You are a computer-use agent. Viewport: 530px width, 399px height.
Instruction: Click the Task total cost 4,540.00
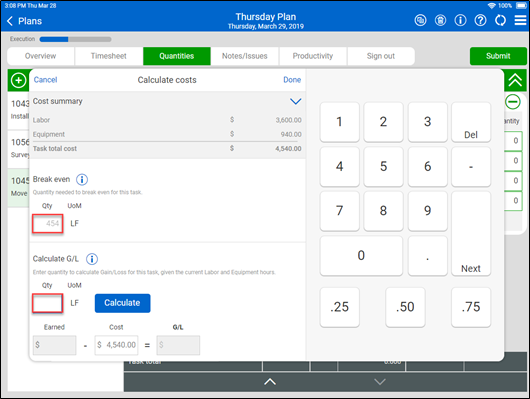(288, 148)
